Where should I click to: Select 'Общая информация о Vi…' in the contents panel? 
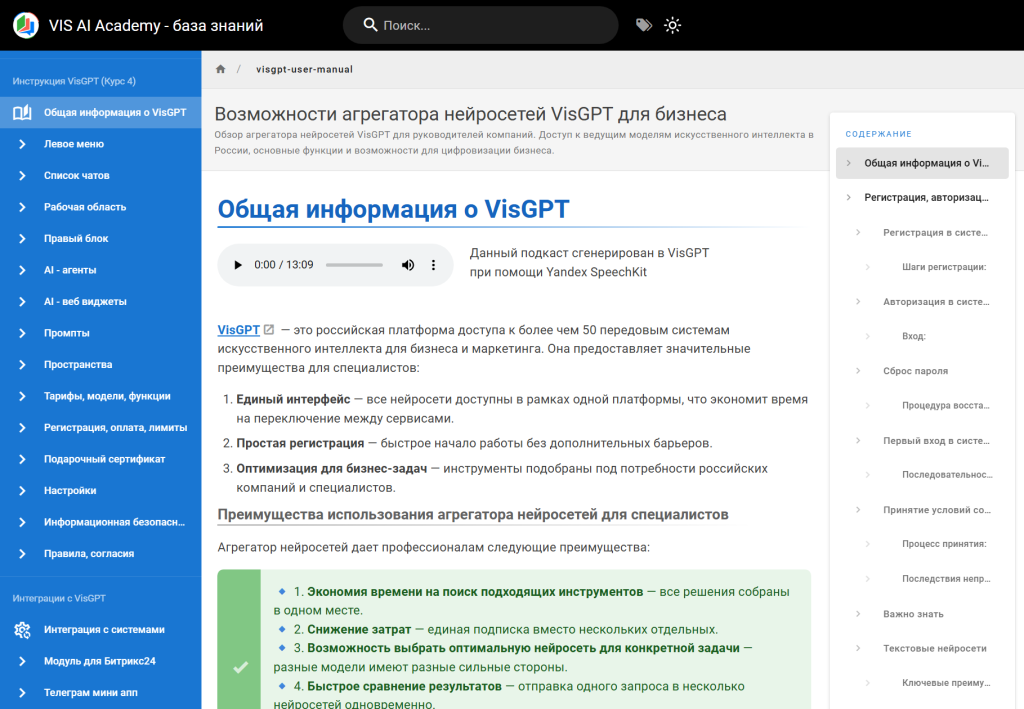pos(922,163)
